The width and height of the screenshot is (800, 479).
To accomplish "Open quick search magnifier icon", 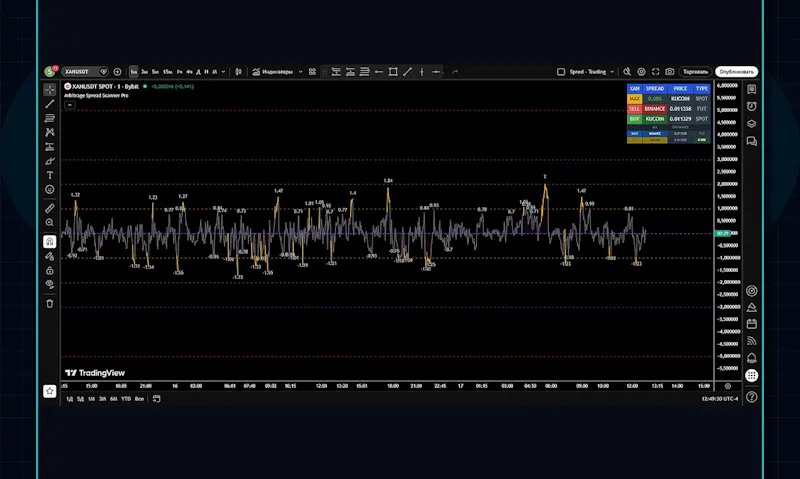I will coord(627,72).
